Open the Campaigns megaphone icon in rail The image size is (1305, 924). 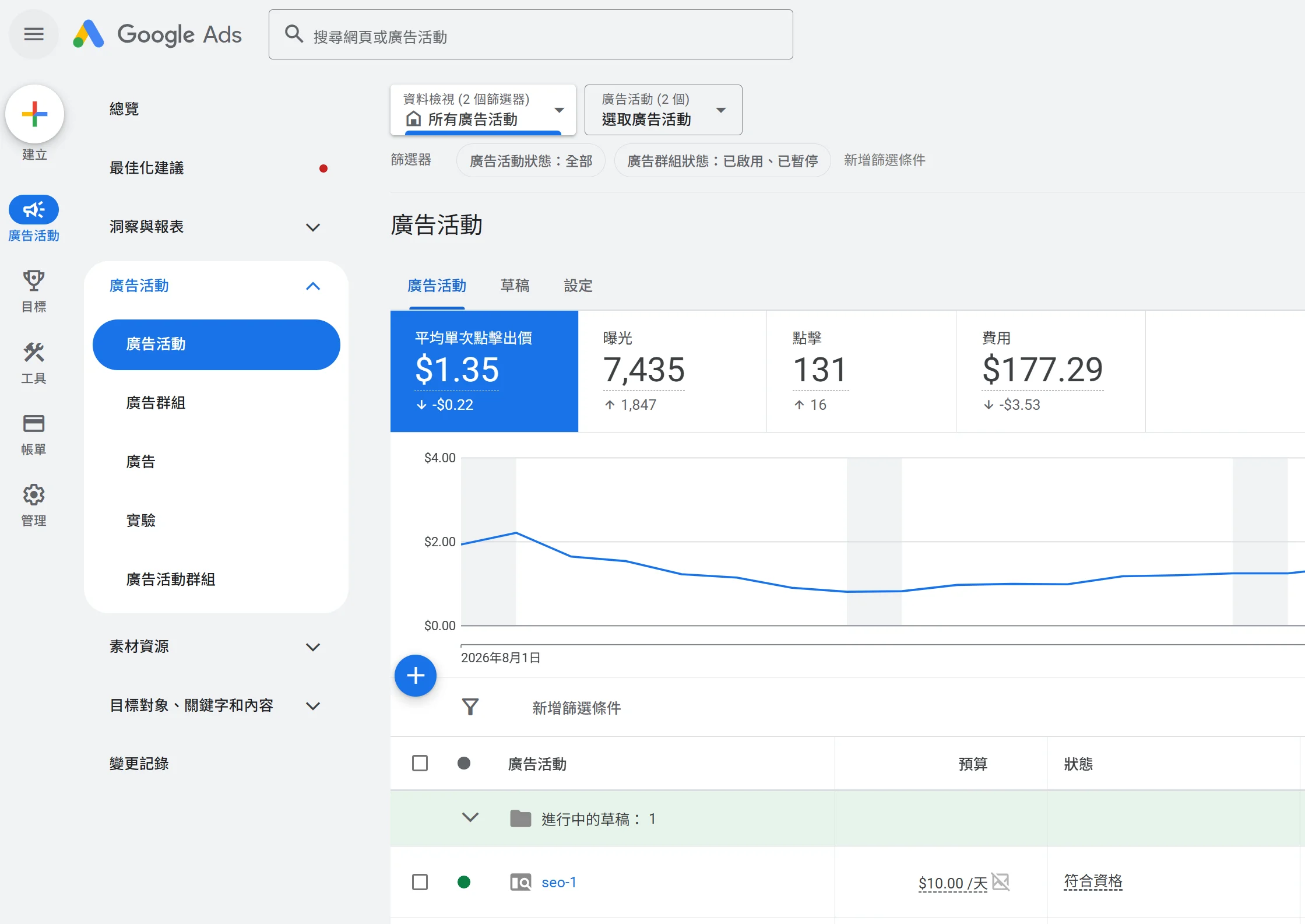[34, 209]
